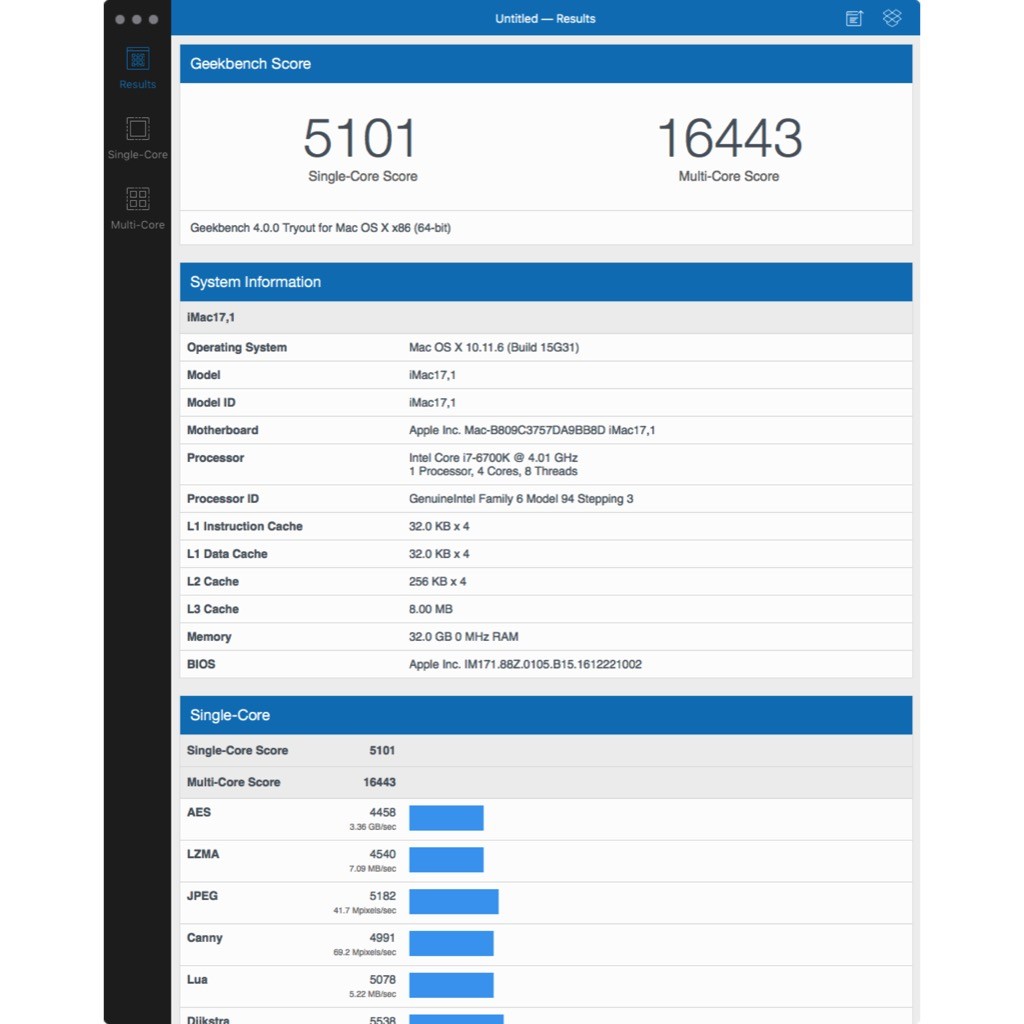Screen dimensions: 1024x1024
Task: Click the Model ID value iMac17,1
Action: click(x=432, y=402)
